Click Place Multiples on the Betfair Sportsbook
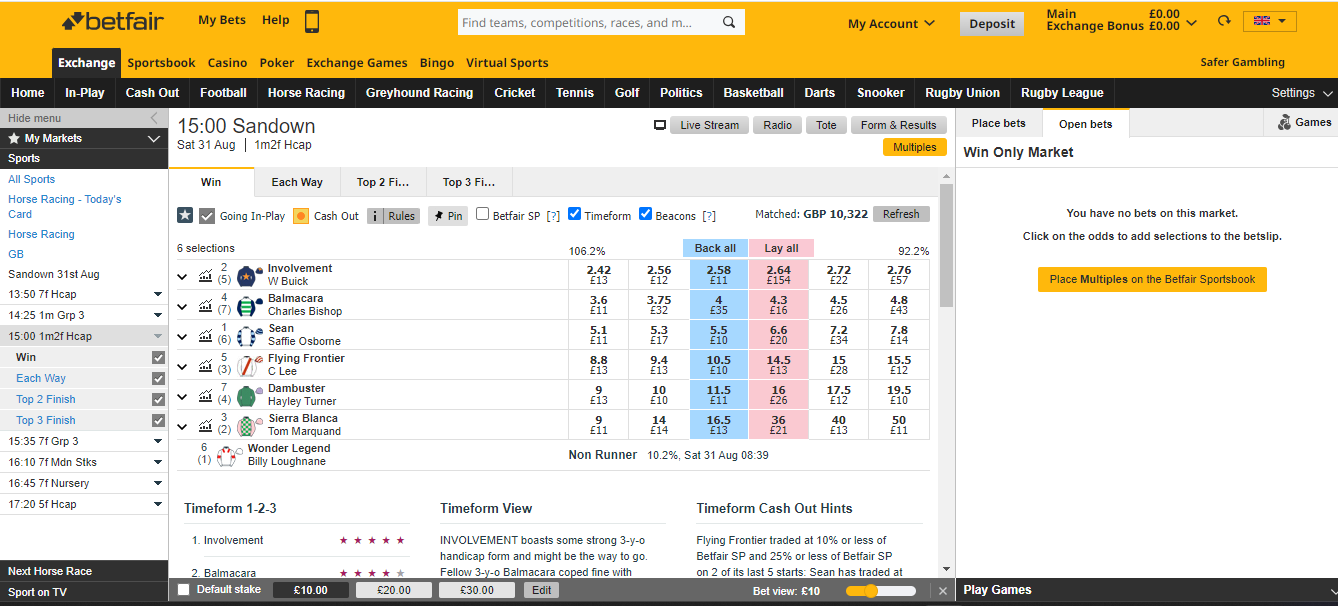Screen dimensions: 1338x606 coord(1152,280)
